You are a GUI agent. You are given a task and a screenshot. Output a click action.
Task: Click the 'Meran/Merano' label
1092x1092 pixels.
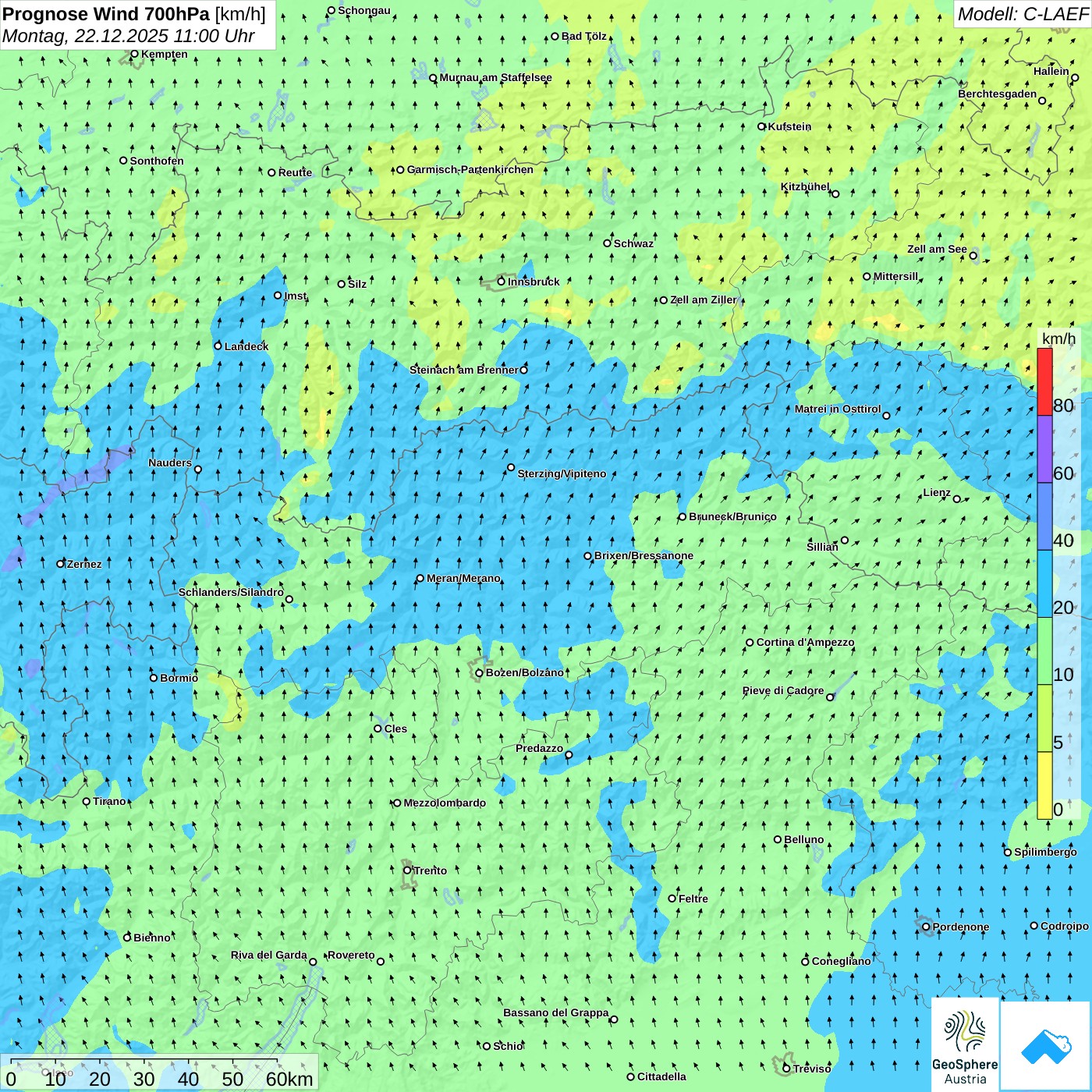[463, 578]
